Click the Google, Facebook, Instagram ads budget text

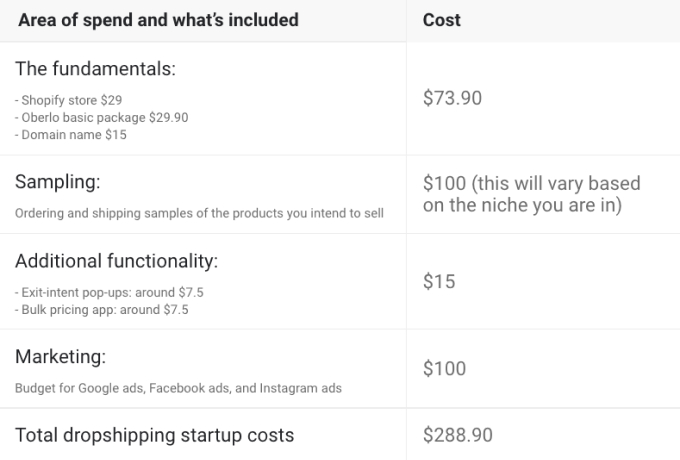pyautogui.click(x=178, y=388)
